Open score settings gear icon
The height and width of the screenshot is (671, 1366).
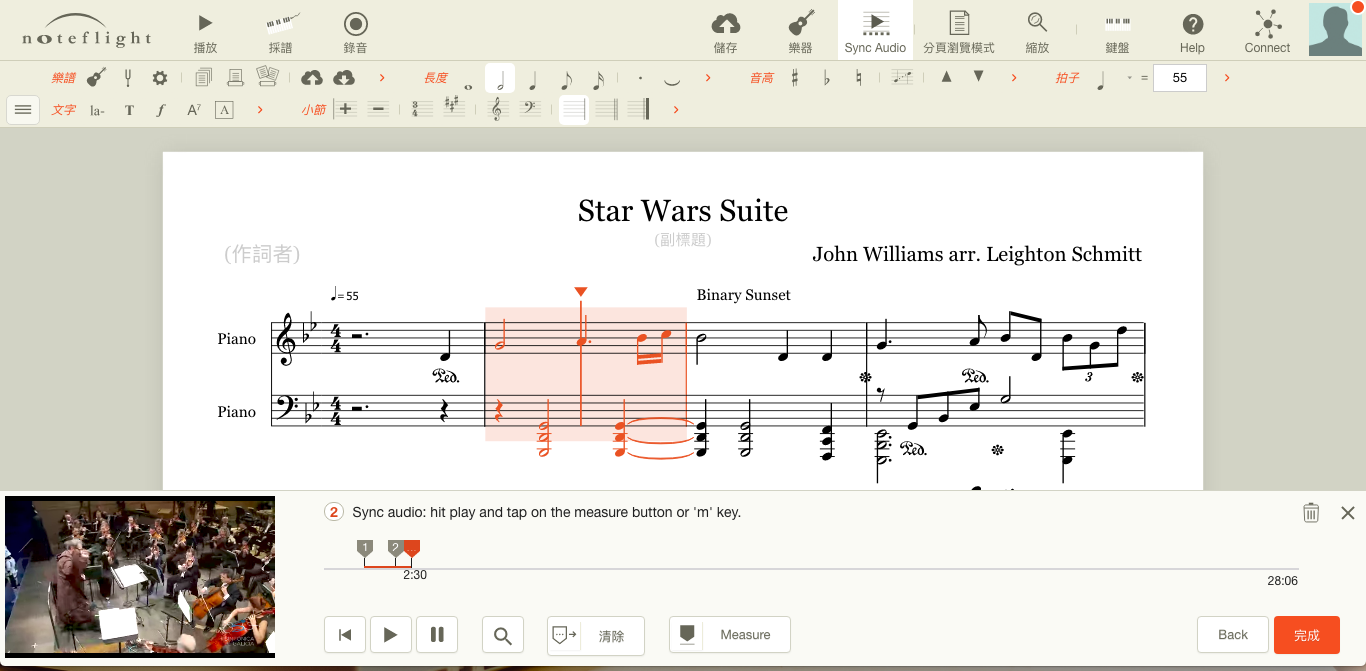[x=159, y=78]
